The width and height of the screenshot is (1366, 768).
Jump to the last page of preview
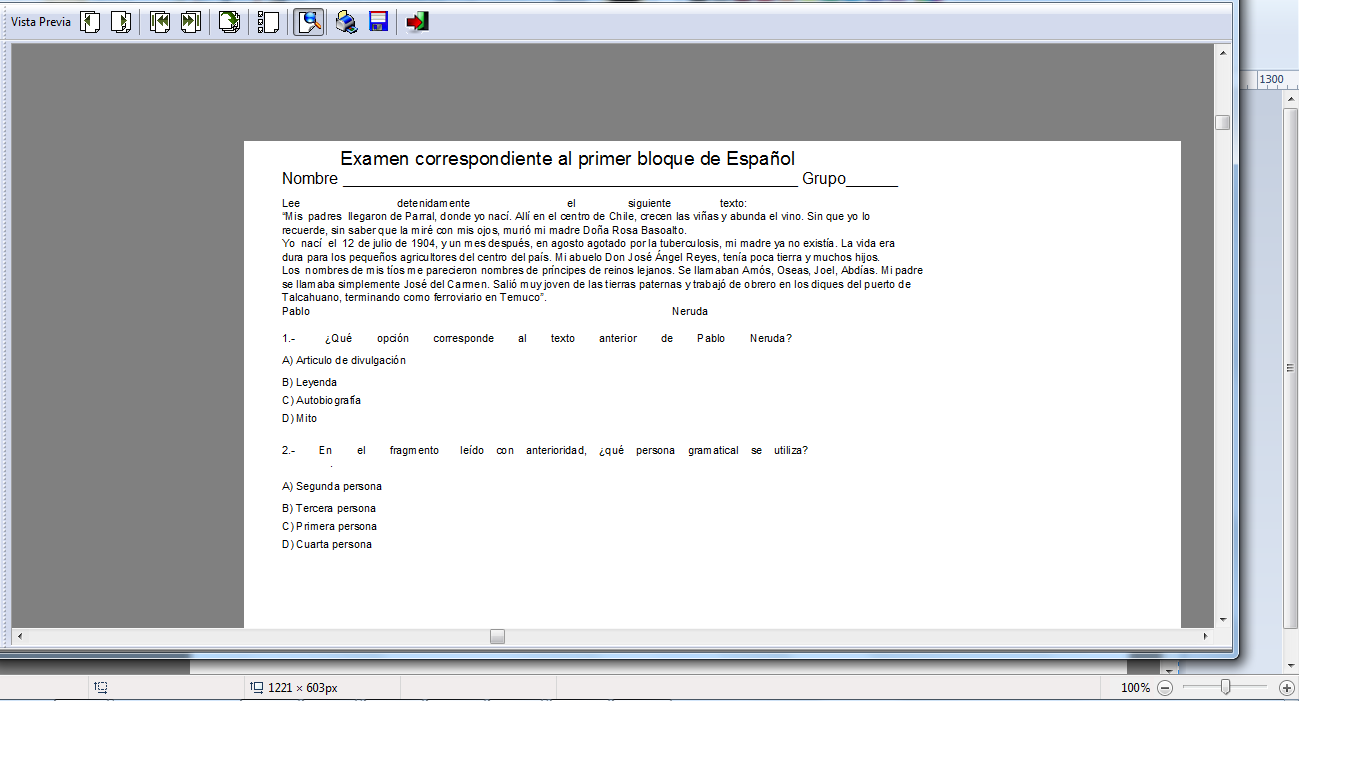click(x=190, y=22)
